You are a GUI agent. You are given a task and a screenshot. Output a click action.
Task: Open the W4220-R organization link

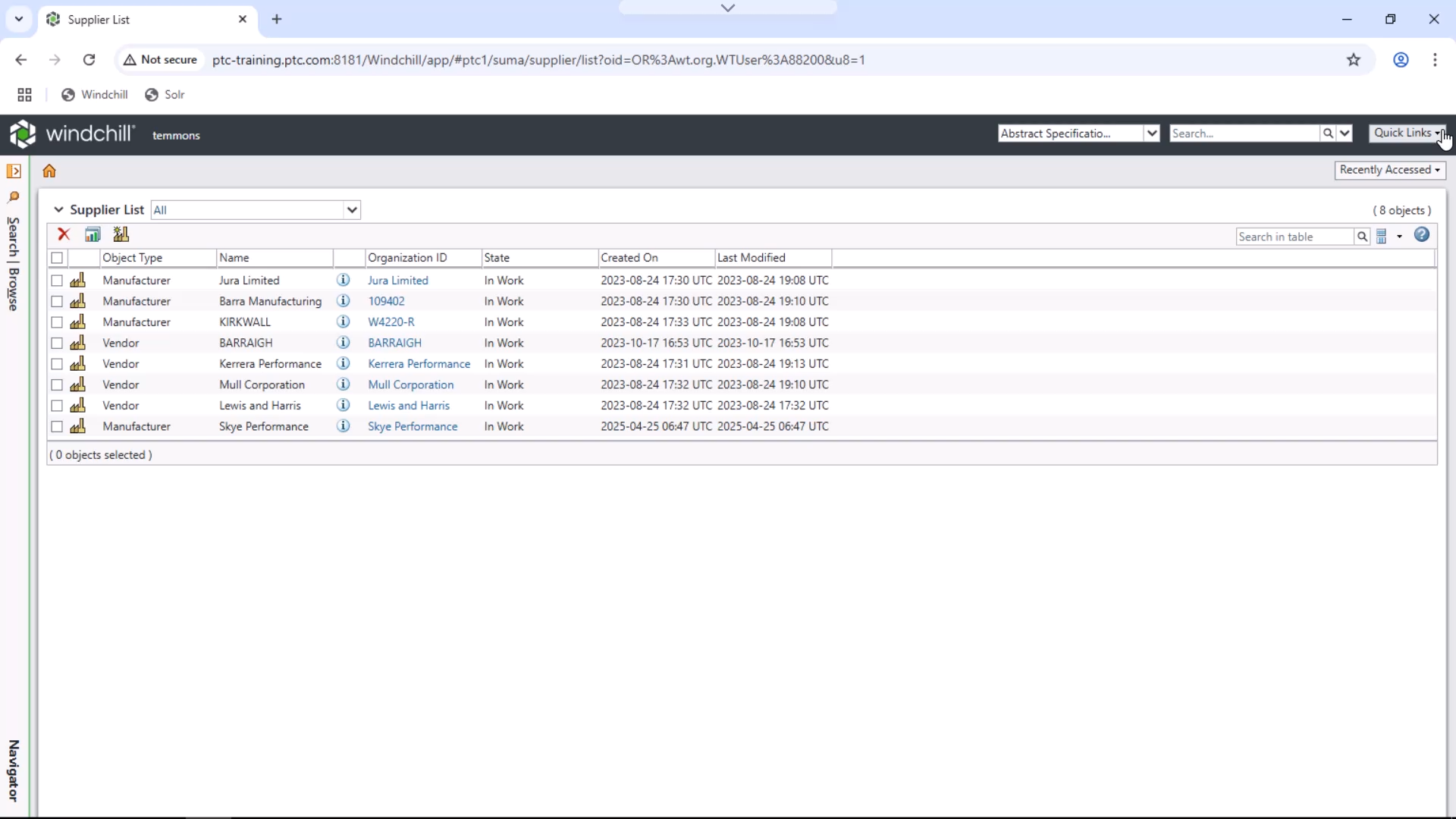click(391, 322)
